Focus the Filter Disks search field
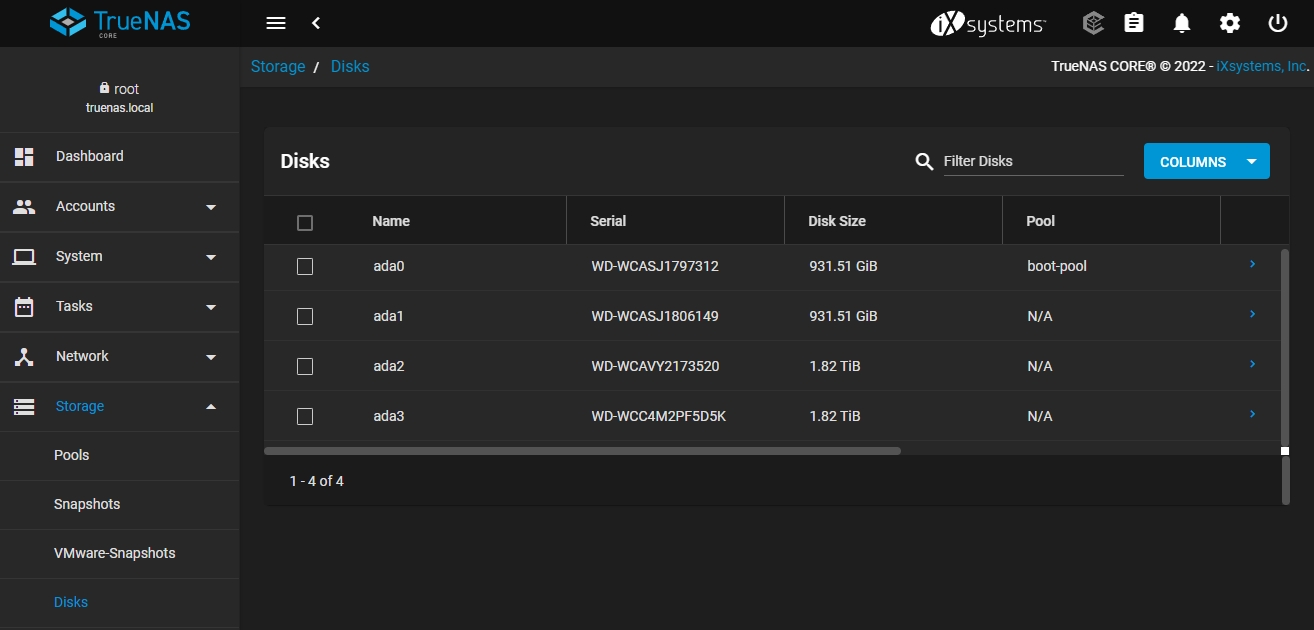The width and height of the screenshot is (1314, 630). (x=1032, y=161)
